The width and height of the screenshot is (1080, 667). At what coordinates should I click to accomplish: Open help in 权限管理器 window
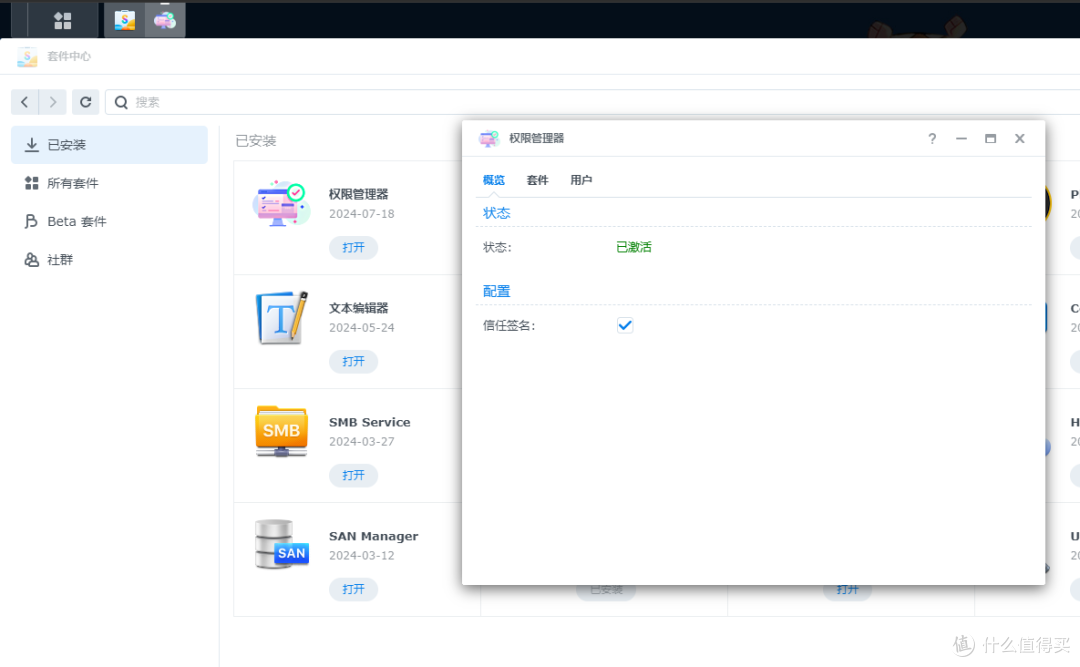[x=932, y=139]
